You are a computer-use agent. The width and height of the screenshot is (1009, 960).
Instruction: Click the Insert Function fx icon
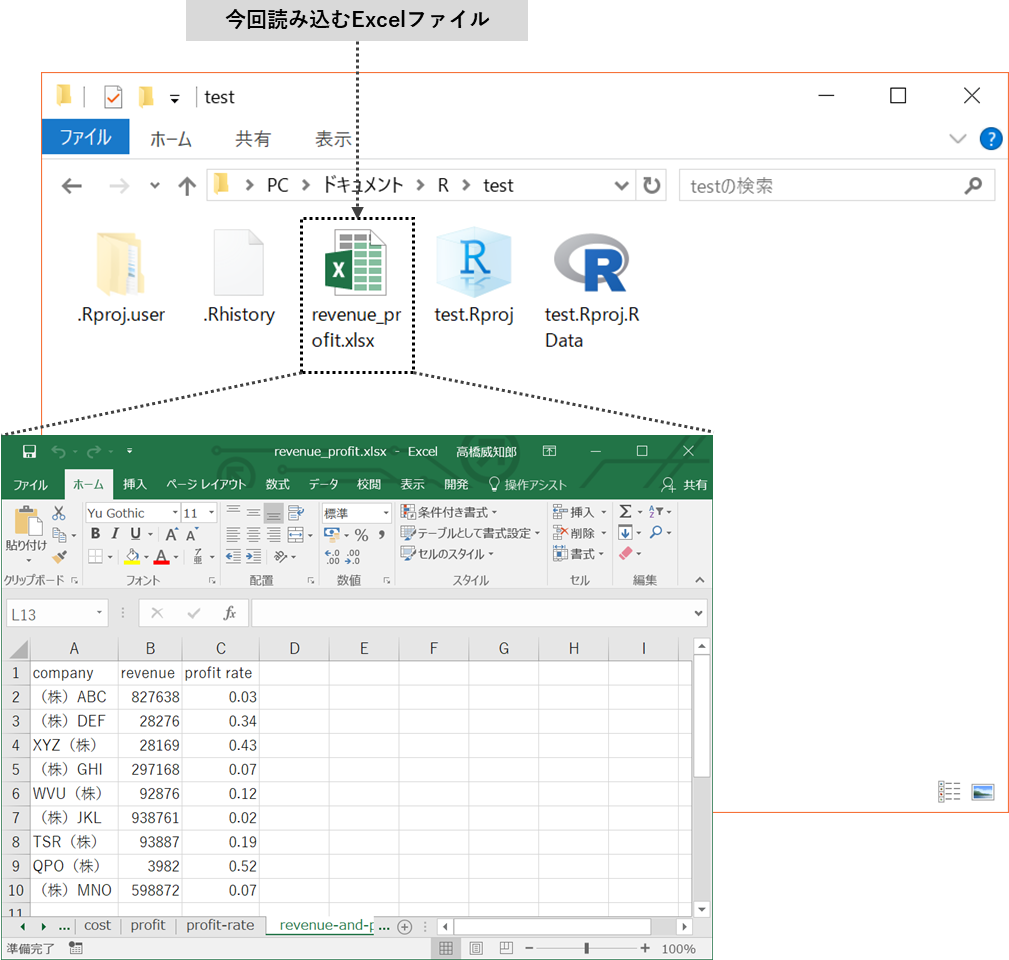tap(229, 613)
